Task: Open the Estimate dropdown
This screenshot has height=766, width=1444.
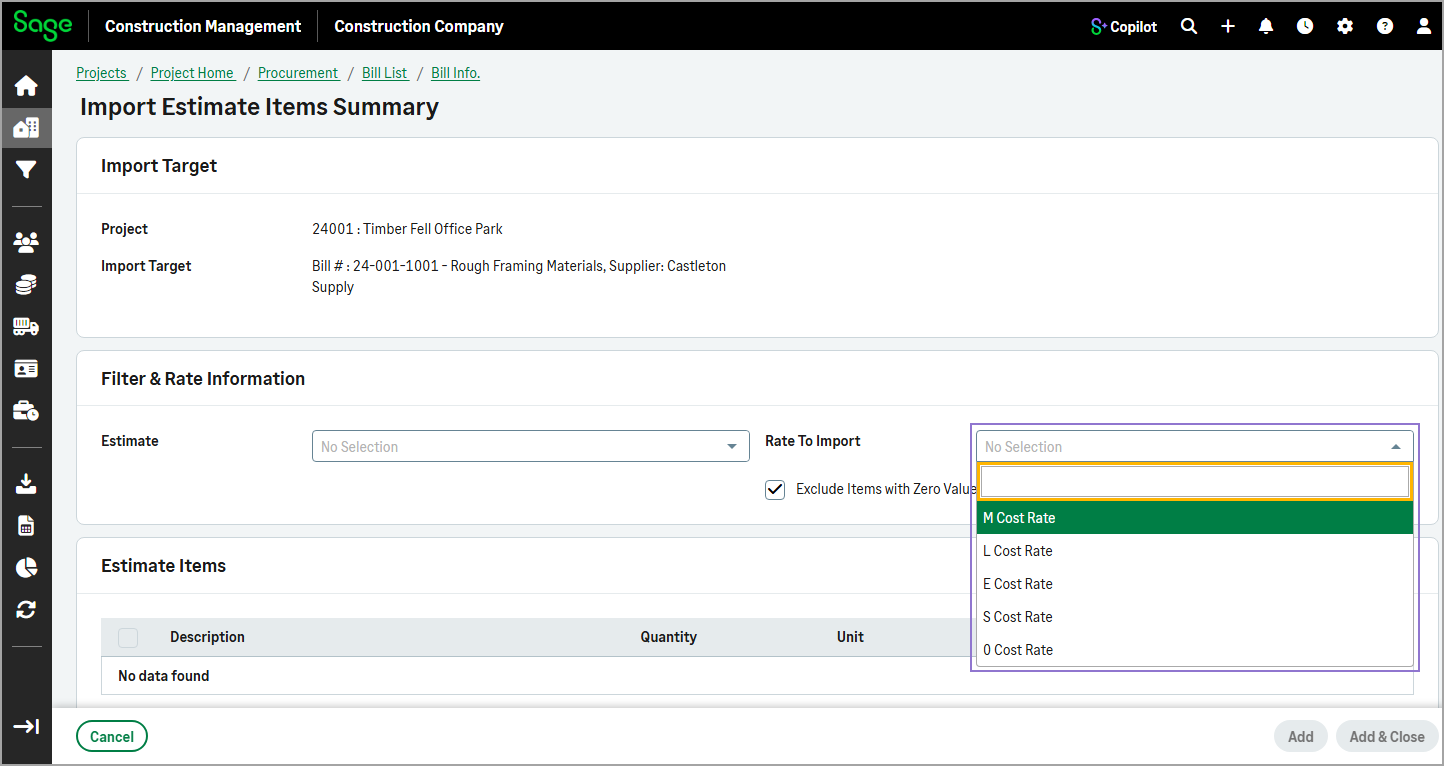Action: coord(530,446)
